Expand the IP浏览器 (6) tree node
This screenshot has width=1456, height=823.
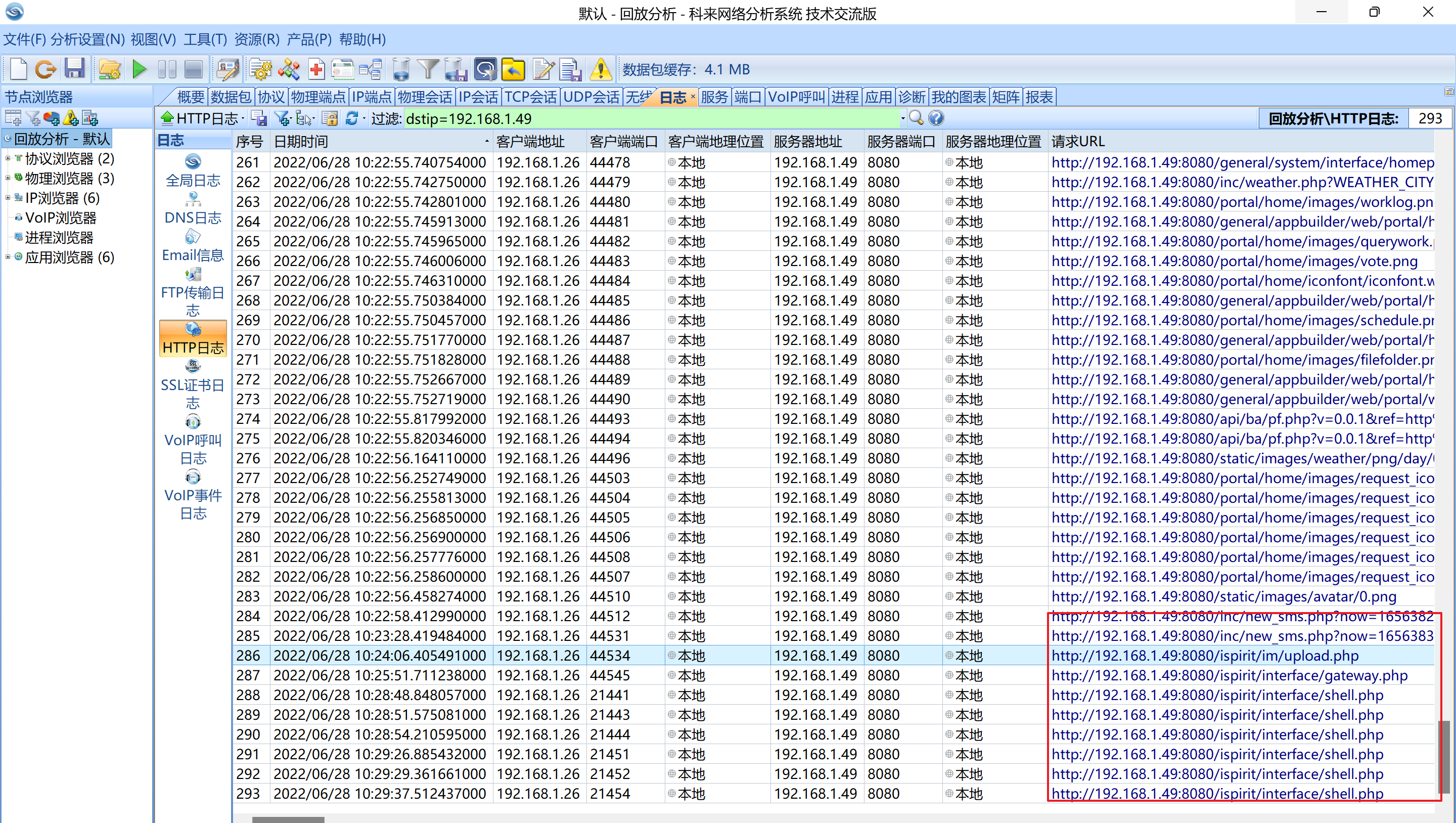pos(8,198)
